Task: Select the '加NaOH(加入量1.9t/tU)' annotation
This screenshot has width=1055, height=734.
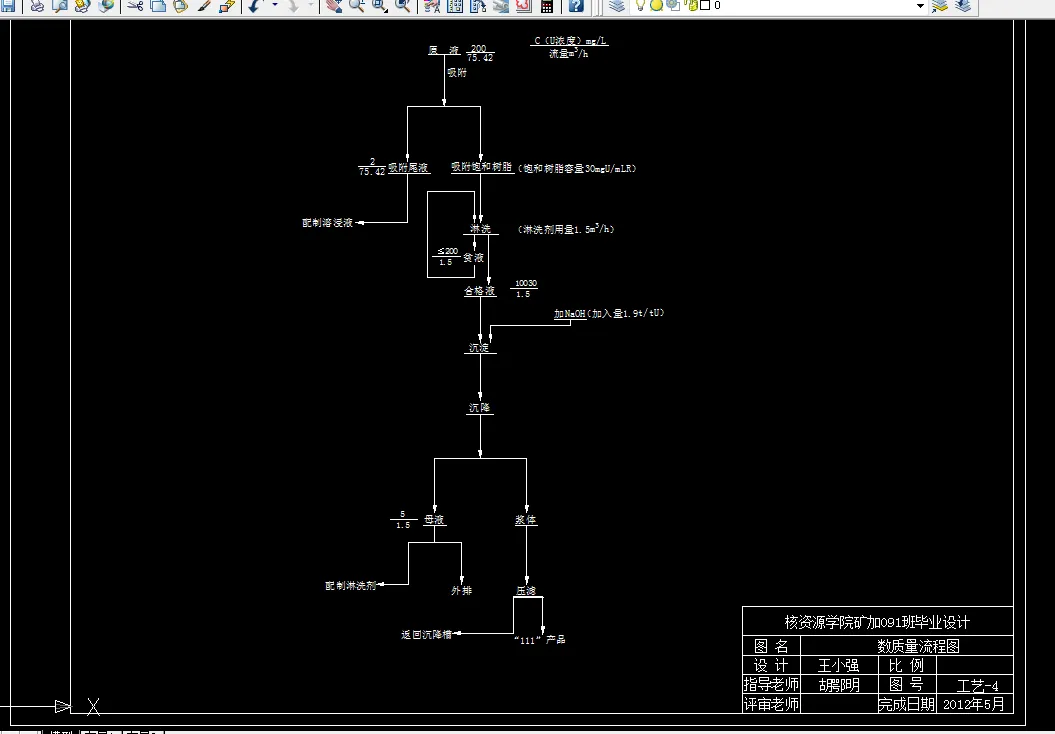Action: coord(609,314)
